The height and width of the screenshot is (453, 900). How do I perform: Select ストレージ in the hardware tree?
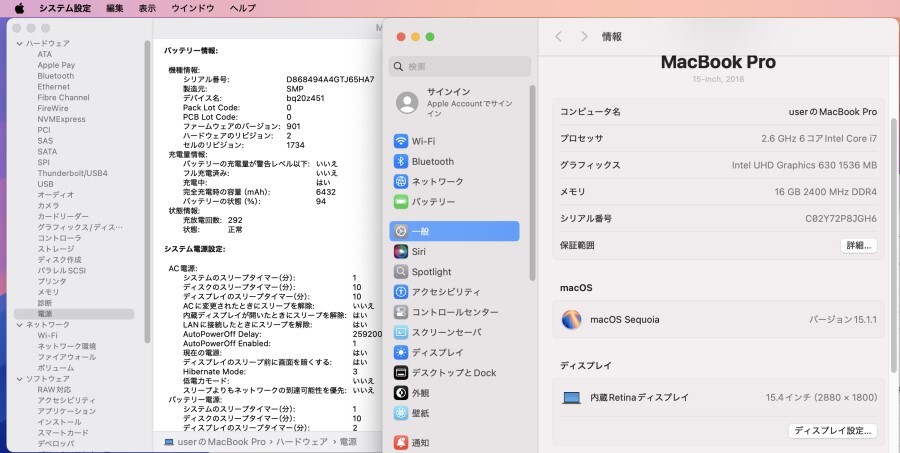point(56,249)
